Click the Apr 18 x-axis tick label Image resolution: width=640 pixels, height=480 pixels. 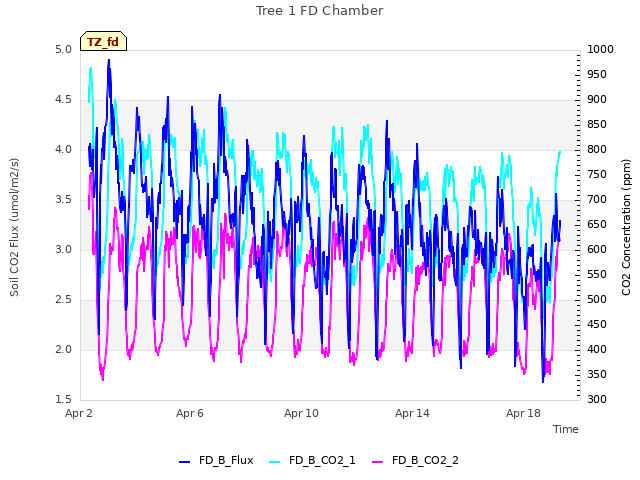(x=523, y=413)
